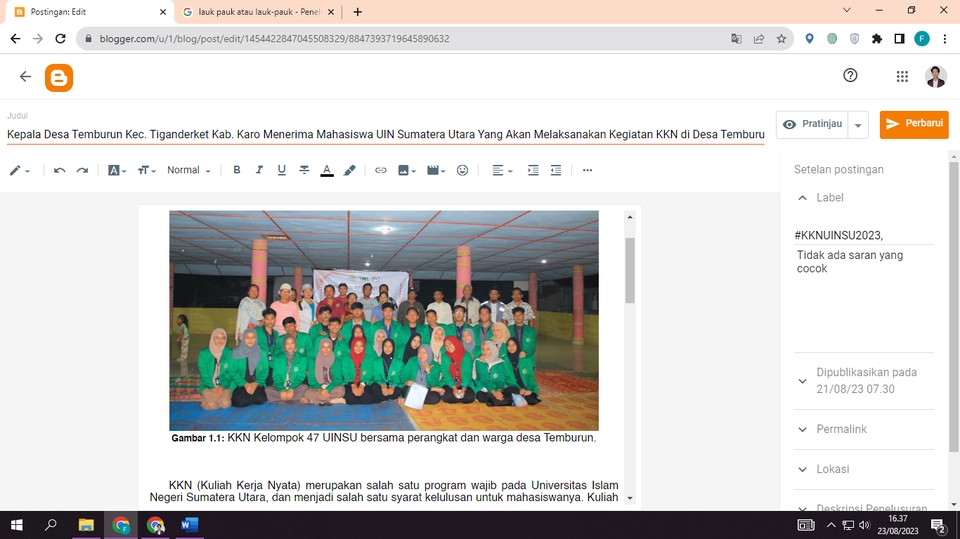This screenshot has width=960, height=539.
Task: Open the Normal paragraph style dropdown
Action: (189, 170)
